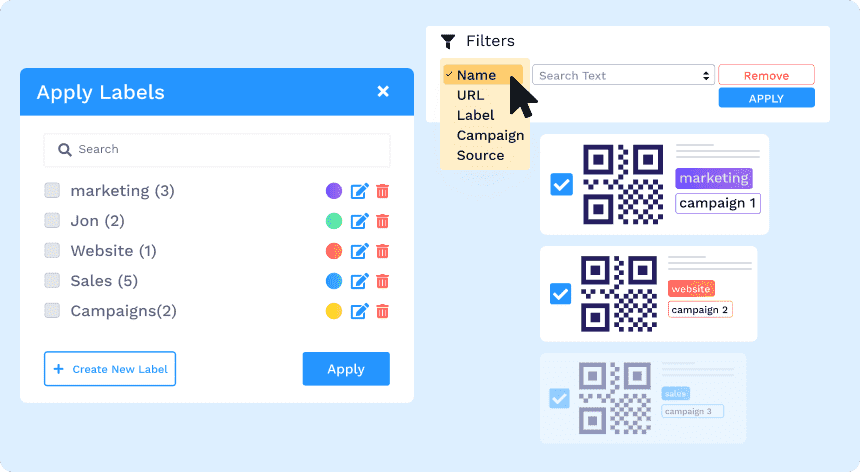Edit the Jon label
Viewport: 860px width, 472px height.
click(359, 221)
